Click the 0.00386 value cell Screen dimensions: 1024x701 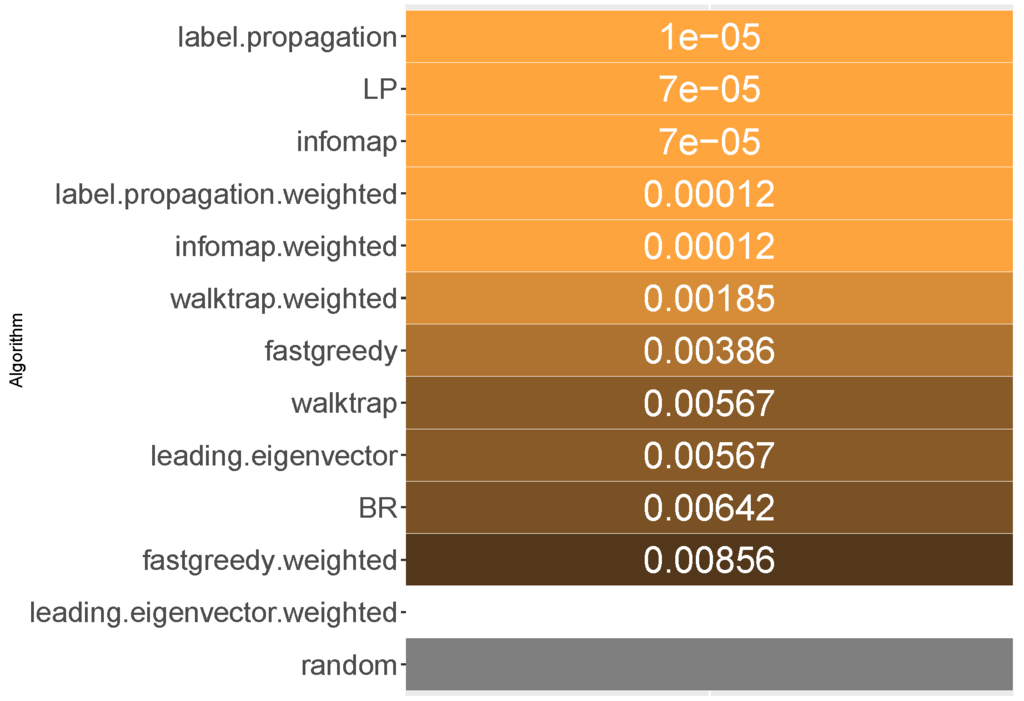709,351
